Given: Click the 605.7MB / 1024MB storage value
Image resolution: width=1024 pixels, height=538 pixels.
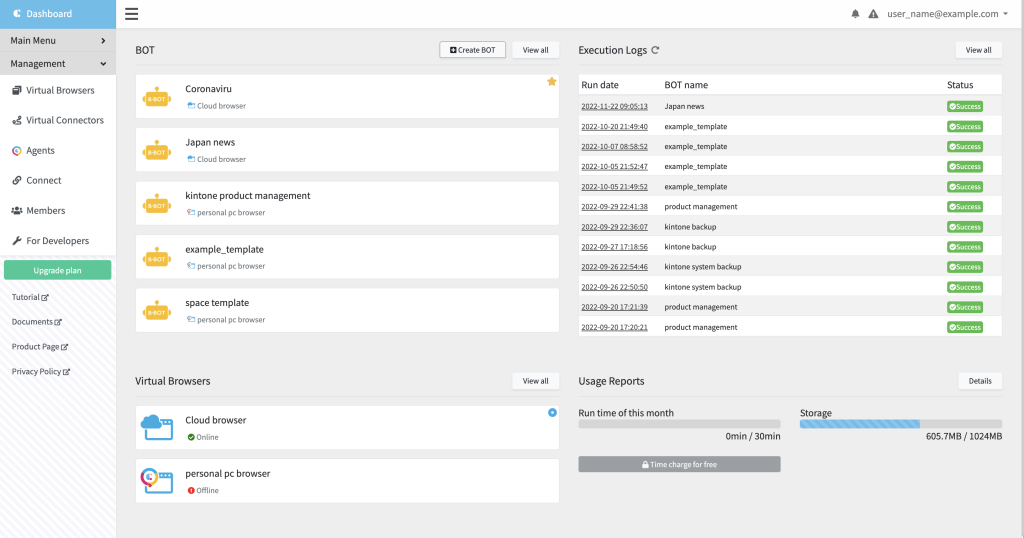Looking at the screenshot, I should coord(964,436).
